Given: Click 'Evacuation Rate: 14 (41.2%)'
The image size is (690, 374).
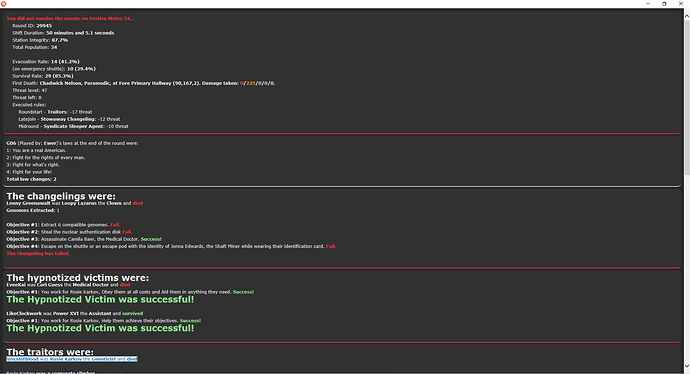Looking at the screenshot, I should click(x=46, y=62).
